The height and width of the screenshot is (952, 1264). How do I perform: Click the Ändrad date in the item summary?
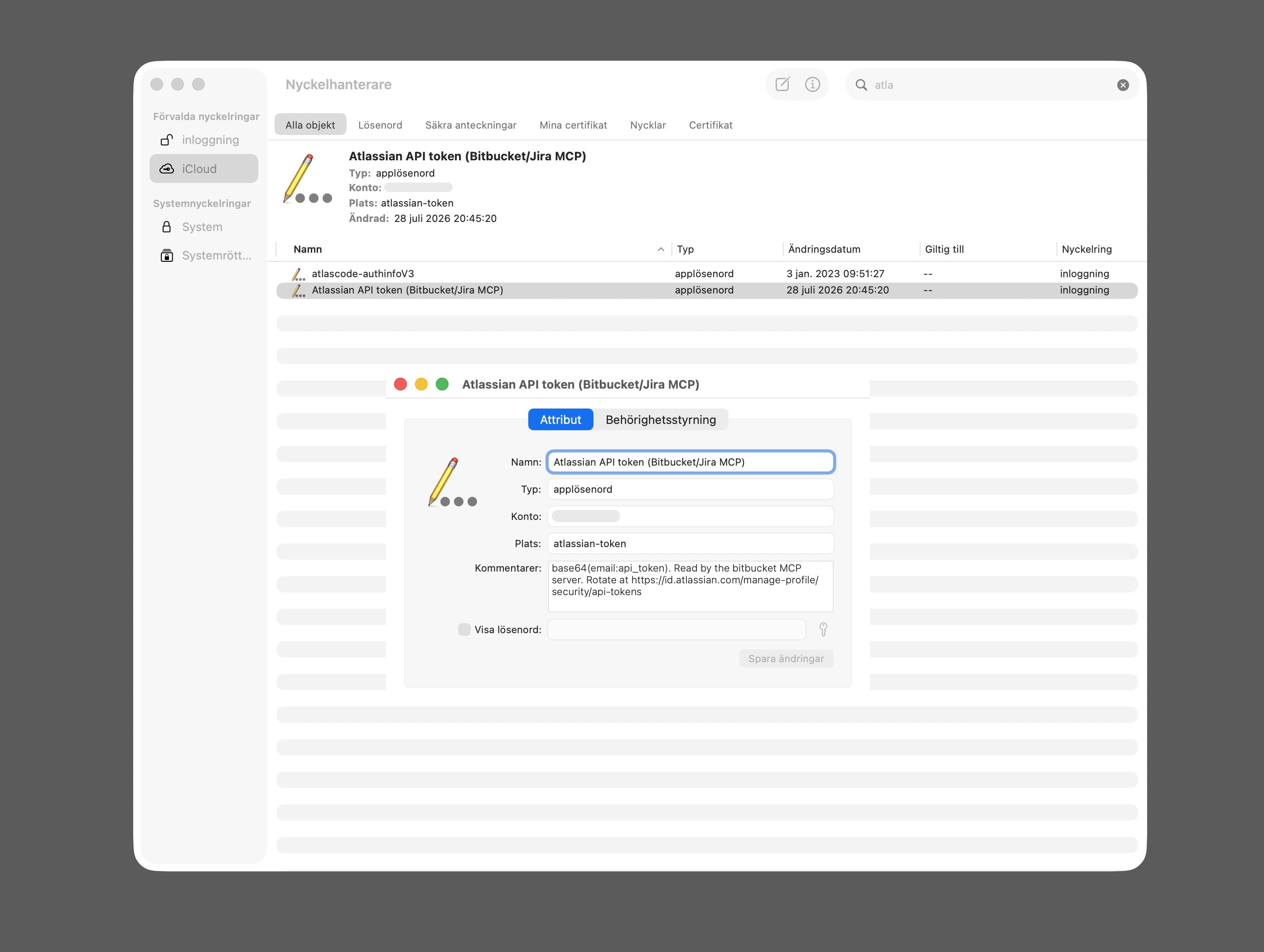point(445,219)
